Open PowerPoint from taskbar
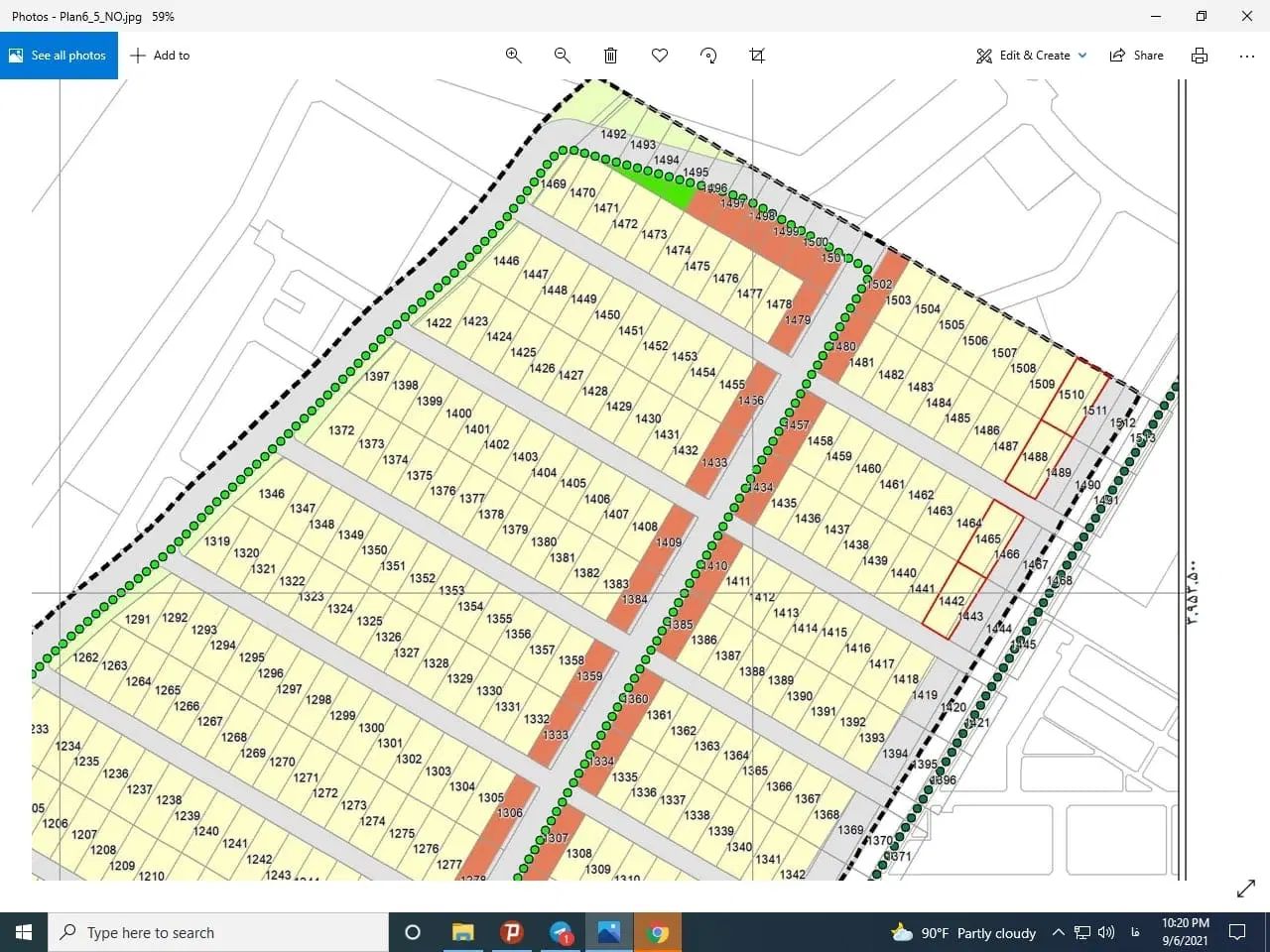This screenshot has width=1270, height=952. tap(512, 932)
